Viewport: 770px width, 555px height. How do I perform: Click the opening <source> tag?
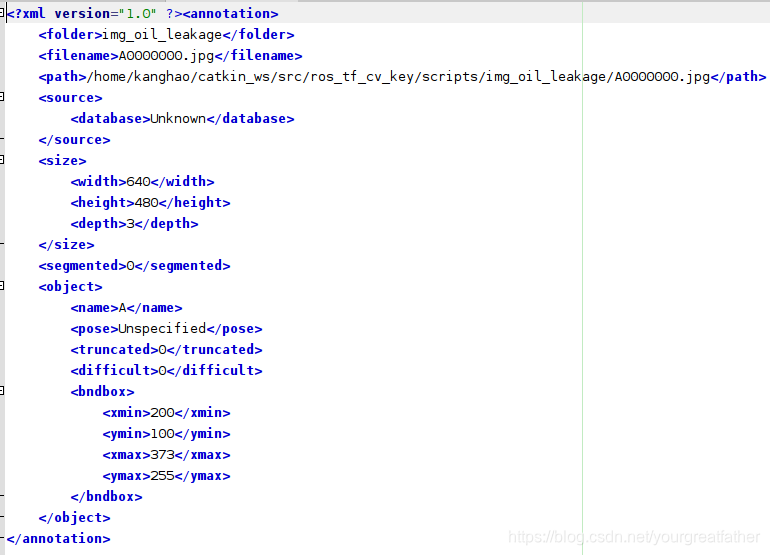70,98
